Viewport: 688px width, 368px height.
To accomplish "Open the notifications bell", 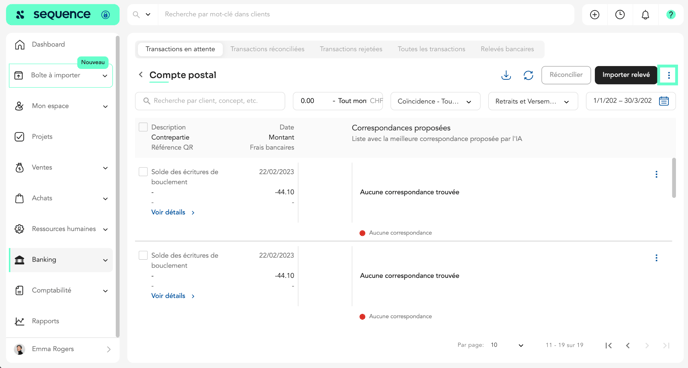I will [645, 14].
